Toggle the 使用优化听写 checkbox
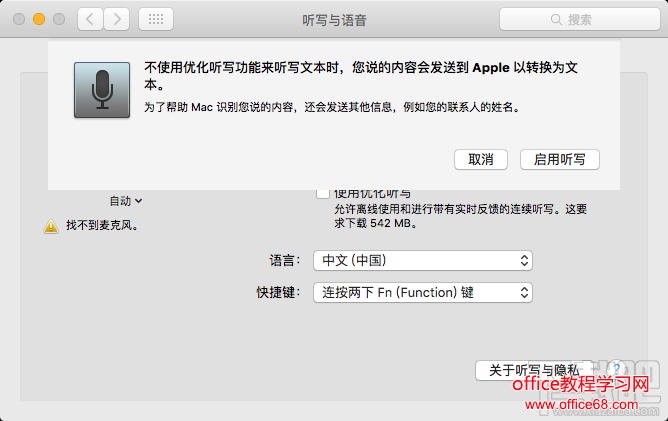 (x=322, y=194)
